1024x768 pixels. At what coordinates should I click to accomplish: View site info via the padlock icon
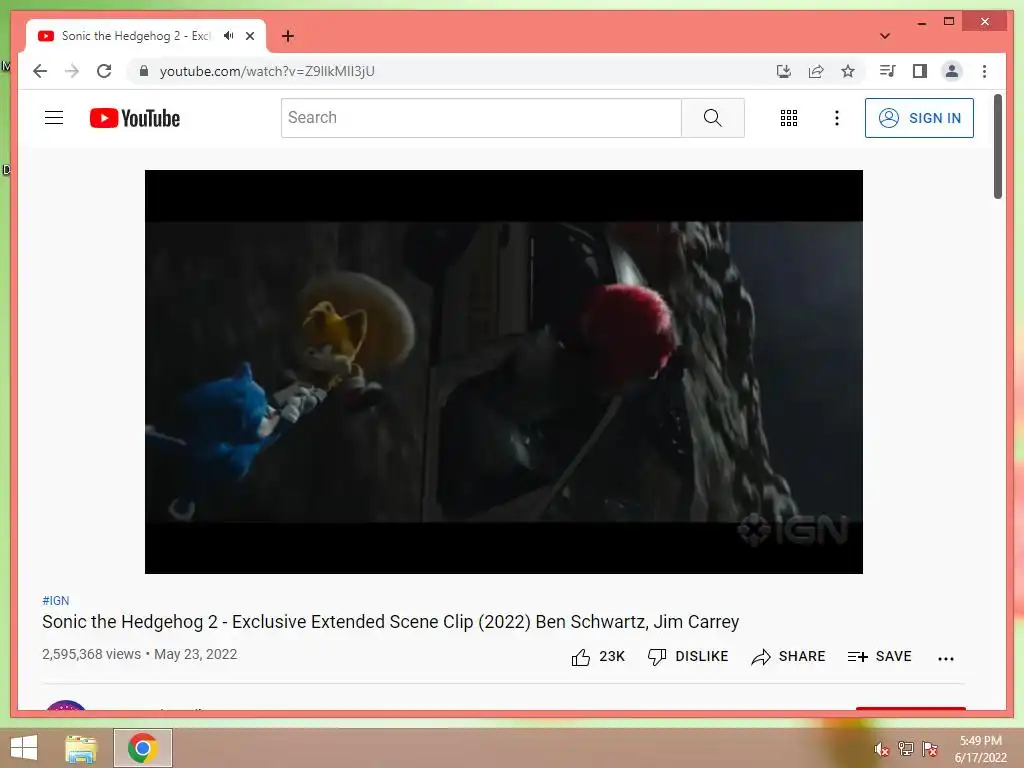(x=144, y=71)
